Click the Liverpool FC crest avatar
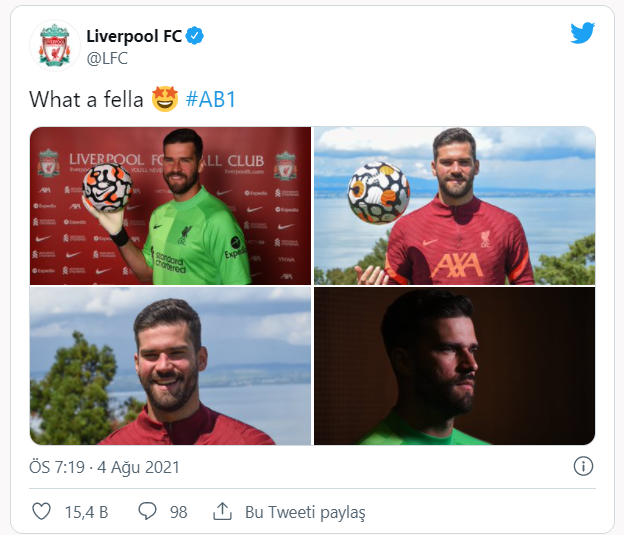624x535 pixels. coord(54,46)
